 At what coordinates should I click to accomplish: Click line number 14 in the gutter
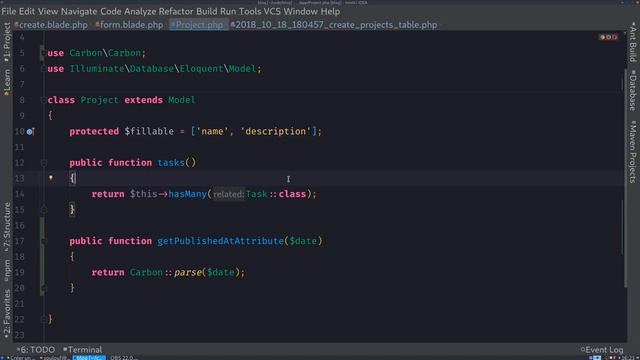point(20,194)
